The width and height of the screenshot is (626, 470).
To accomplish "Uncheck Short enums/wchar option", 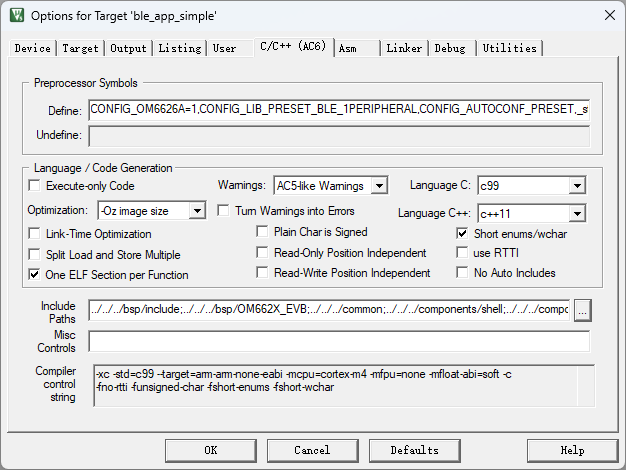I will [462, 233].
